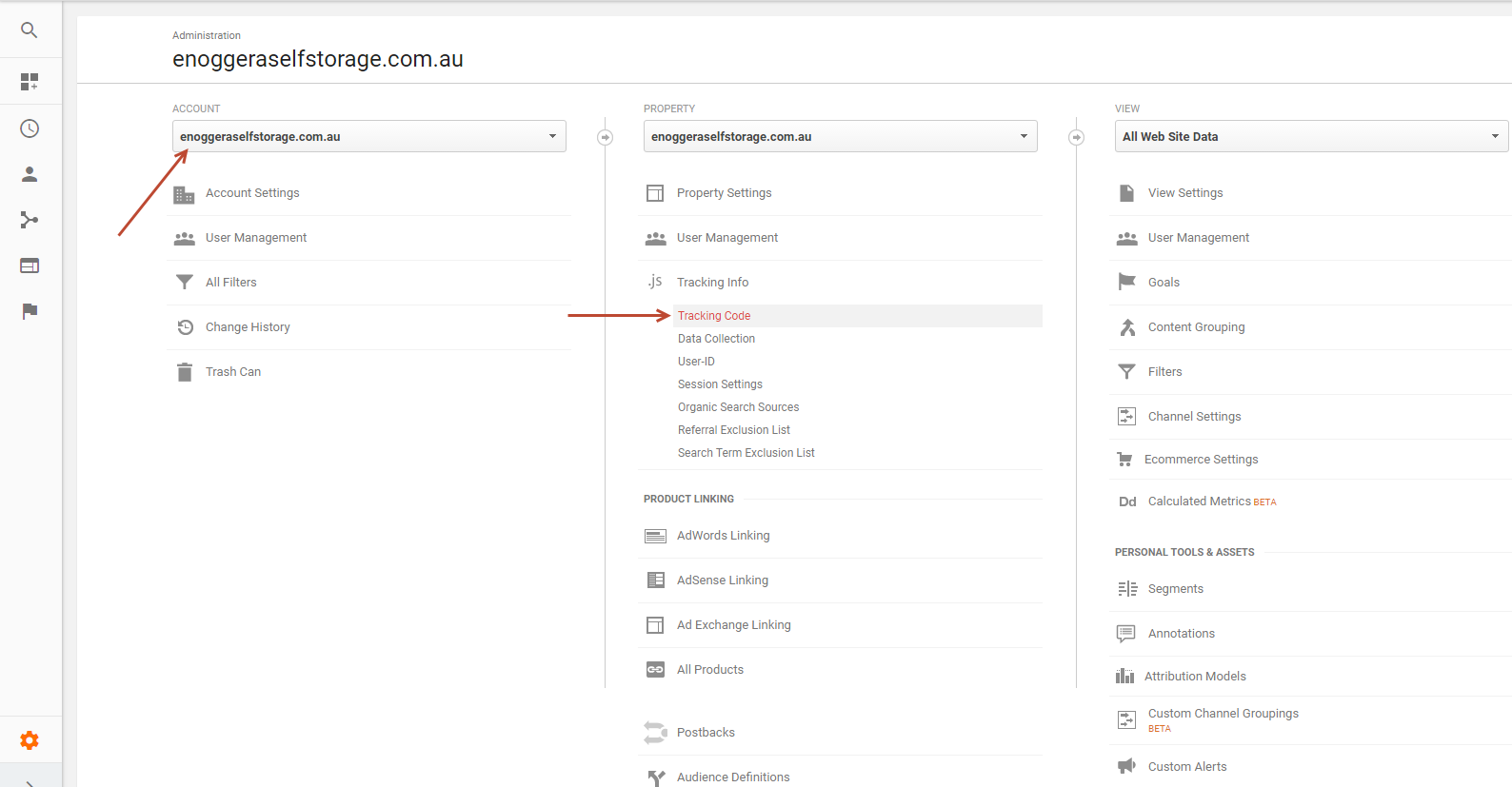
Task: Open View column Filters
Action: click(1165, 372)
